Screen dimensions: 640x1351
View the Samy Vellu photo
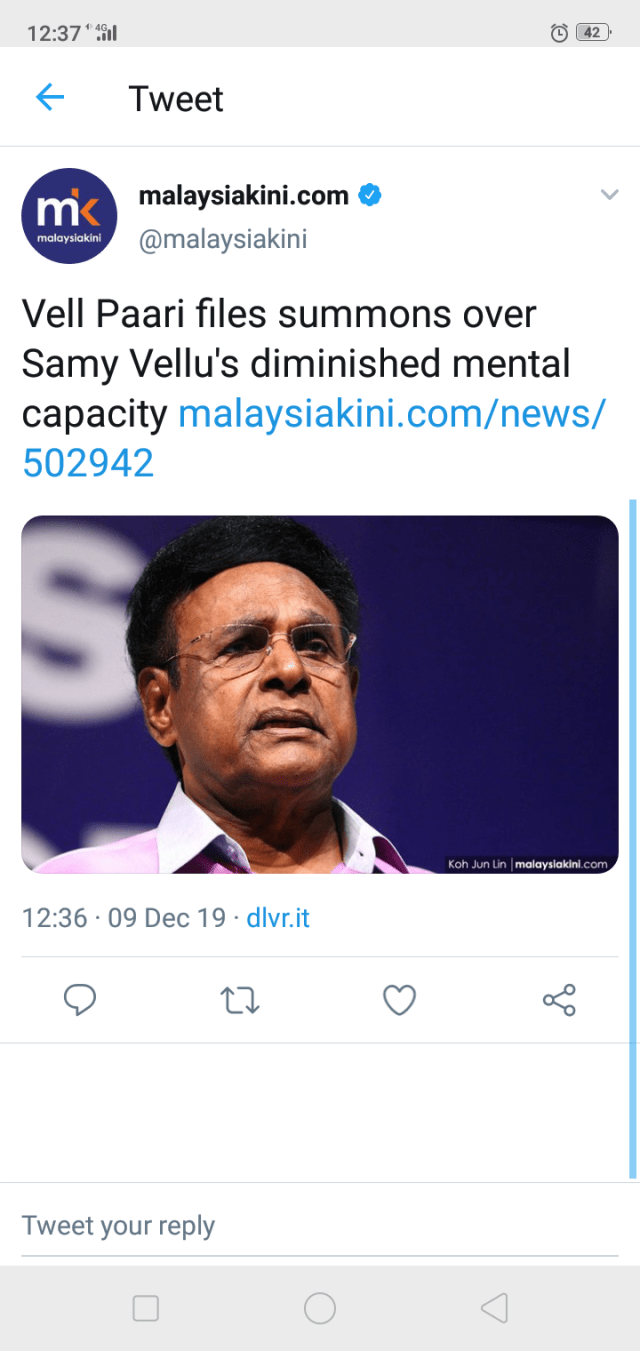320,694
